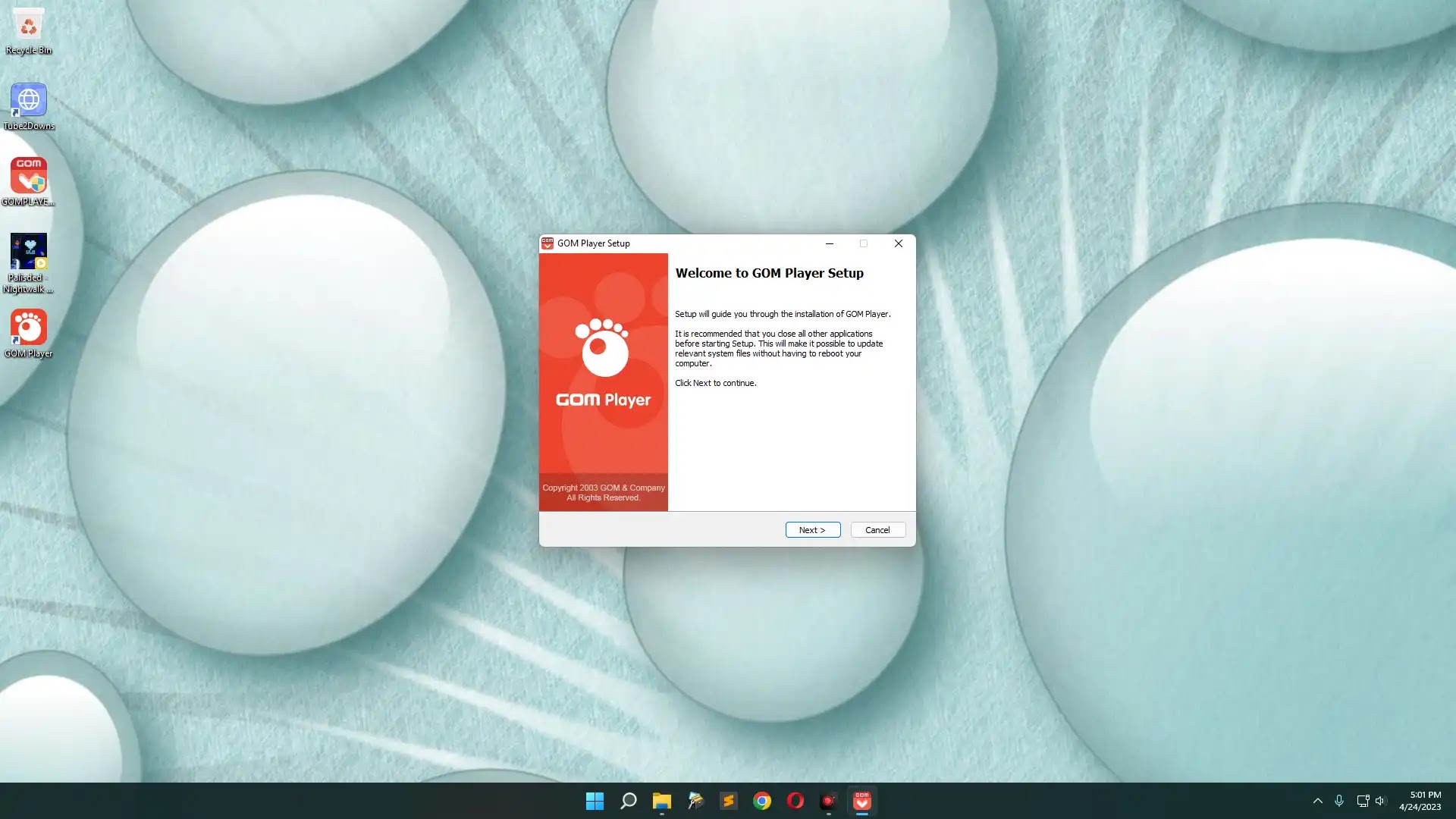Click the 'Welcome to GOM Player Setup' heading
The height and width of the screenshot is (819, 1456).
click(x=769, y=273)
